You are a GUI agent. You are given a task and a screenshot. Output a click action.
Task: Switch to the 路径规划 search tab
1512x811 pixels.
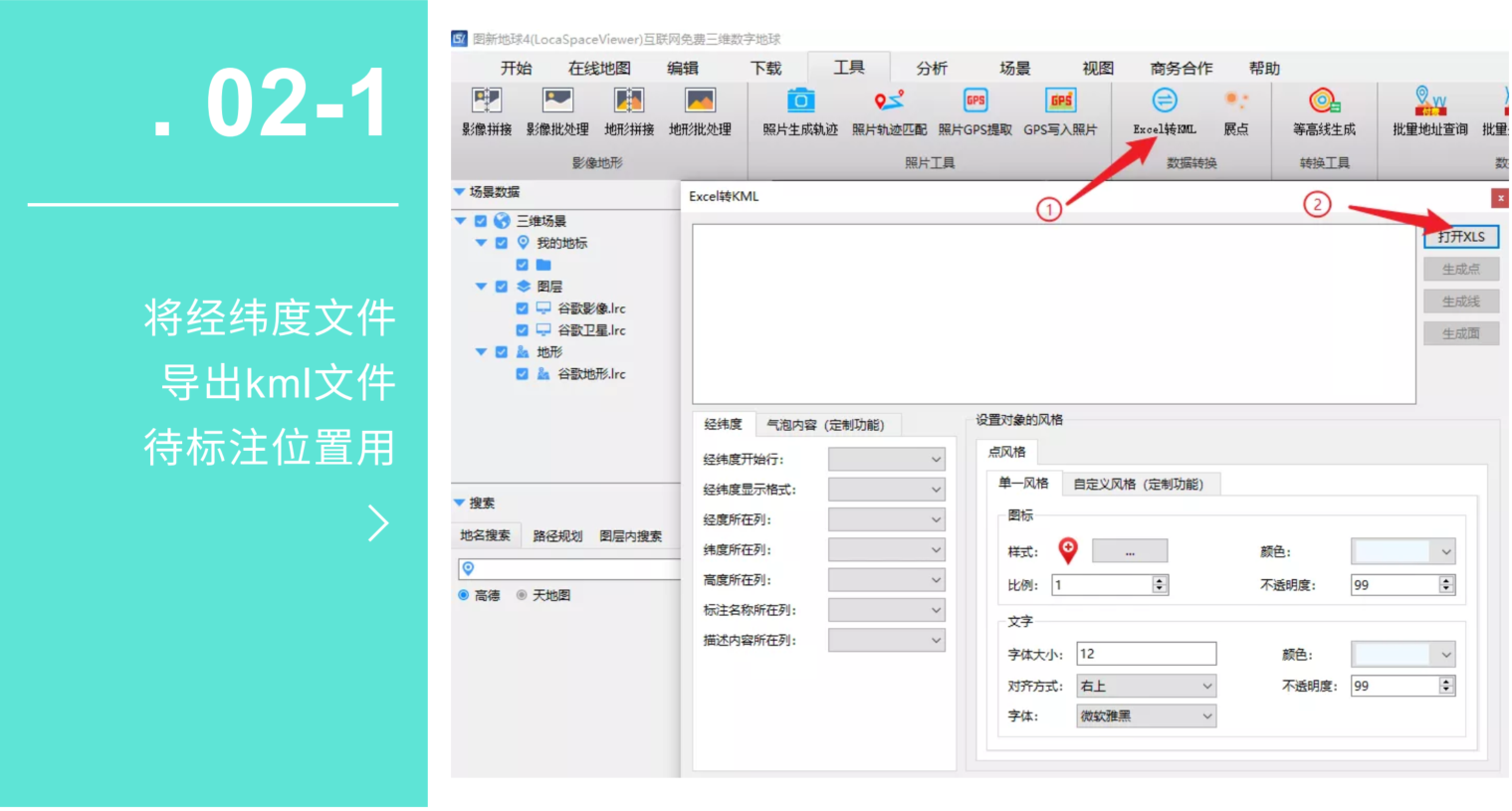tap(557, 535)
